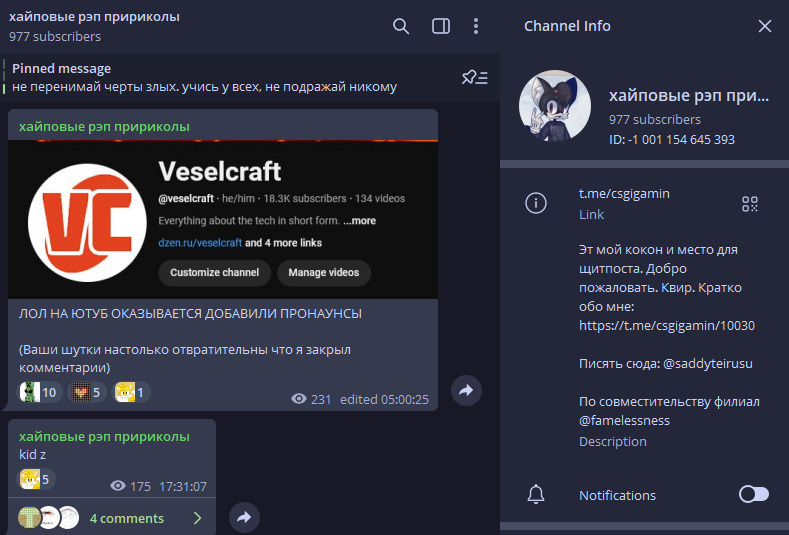The height and width of the screenshot is (535, 789).
Task: Click the view count 231 eye icon
Action: (298, 399)
